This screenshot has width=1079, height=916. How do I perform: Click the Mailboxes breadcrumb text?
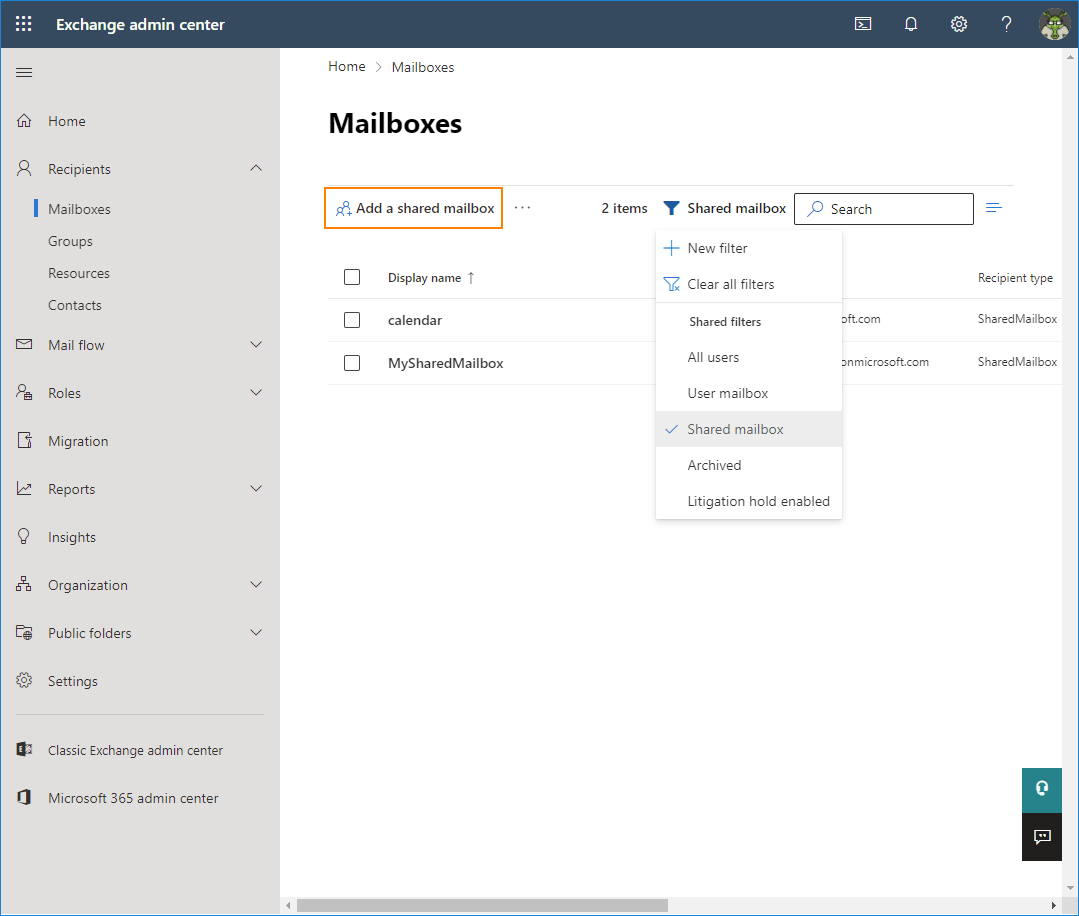point(423,67)
